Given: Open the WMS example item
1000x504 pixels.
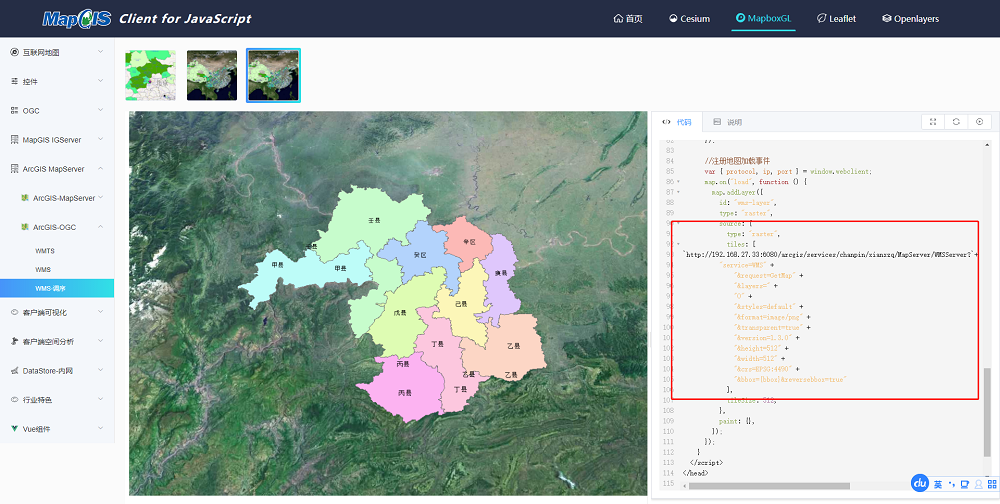Looking at the screenshot, I should (43, 269).
